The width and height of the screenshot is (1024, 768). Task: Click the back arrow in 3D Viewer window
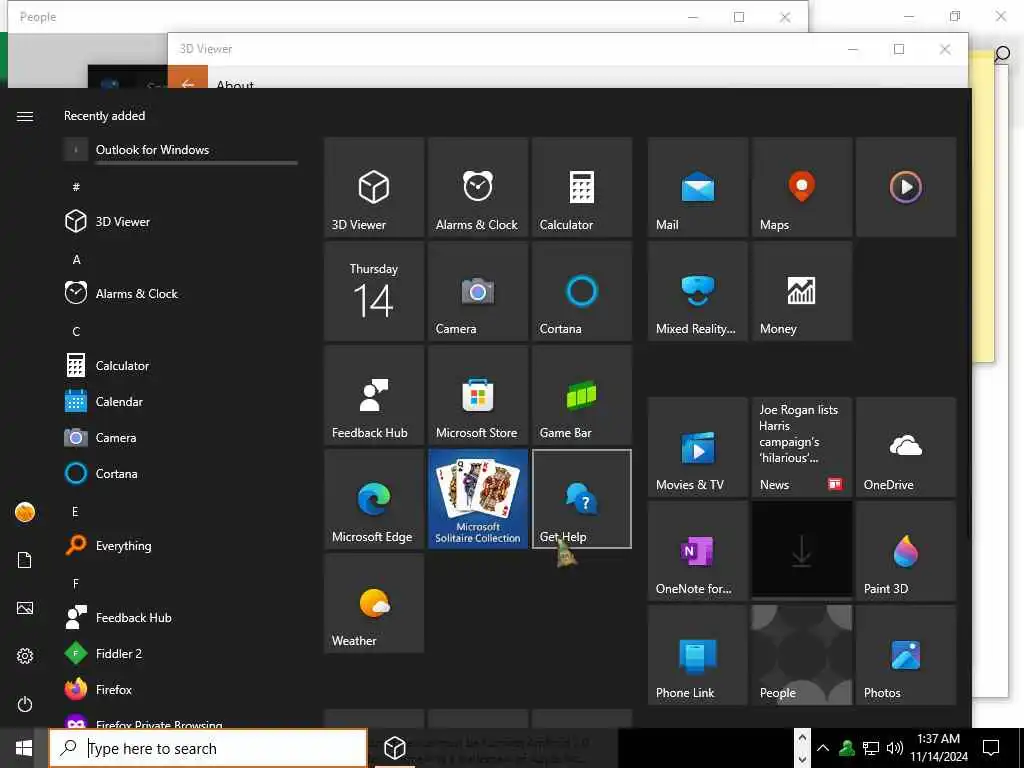pyautogui.click(x=187, y=78)
